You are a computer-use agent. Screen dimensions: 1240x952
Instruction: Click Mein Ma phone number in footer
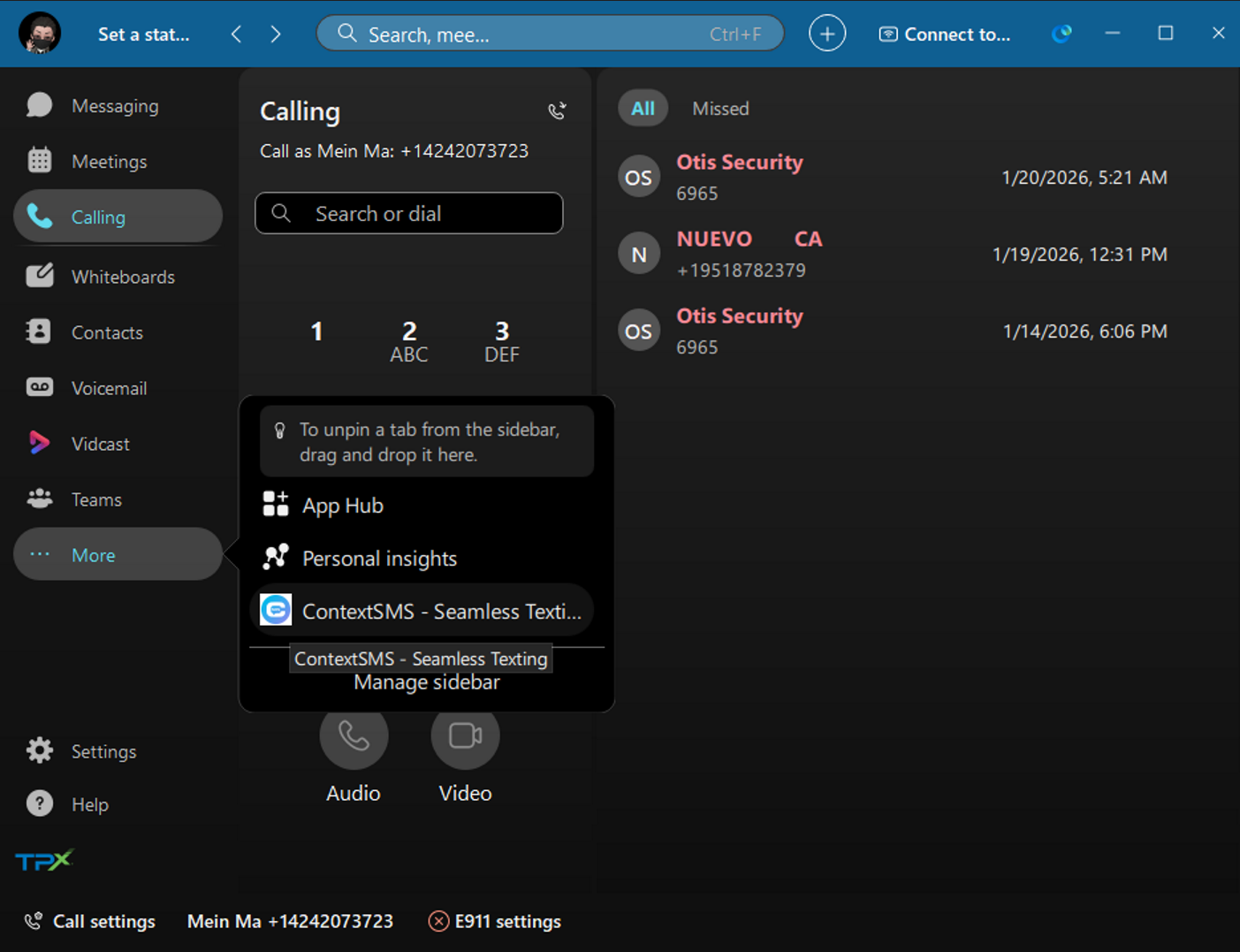(x=290, y=921)
